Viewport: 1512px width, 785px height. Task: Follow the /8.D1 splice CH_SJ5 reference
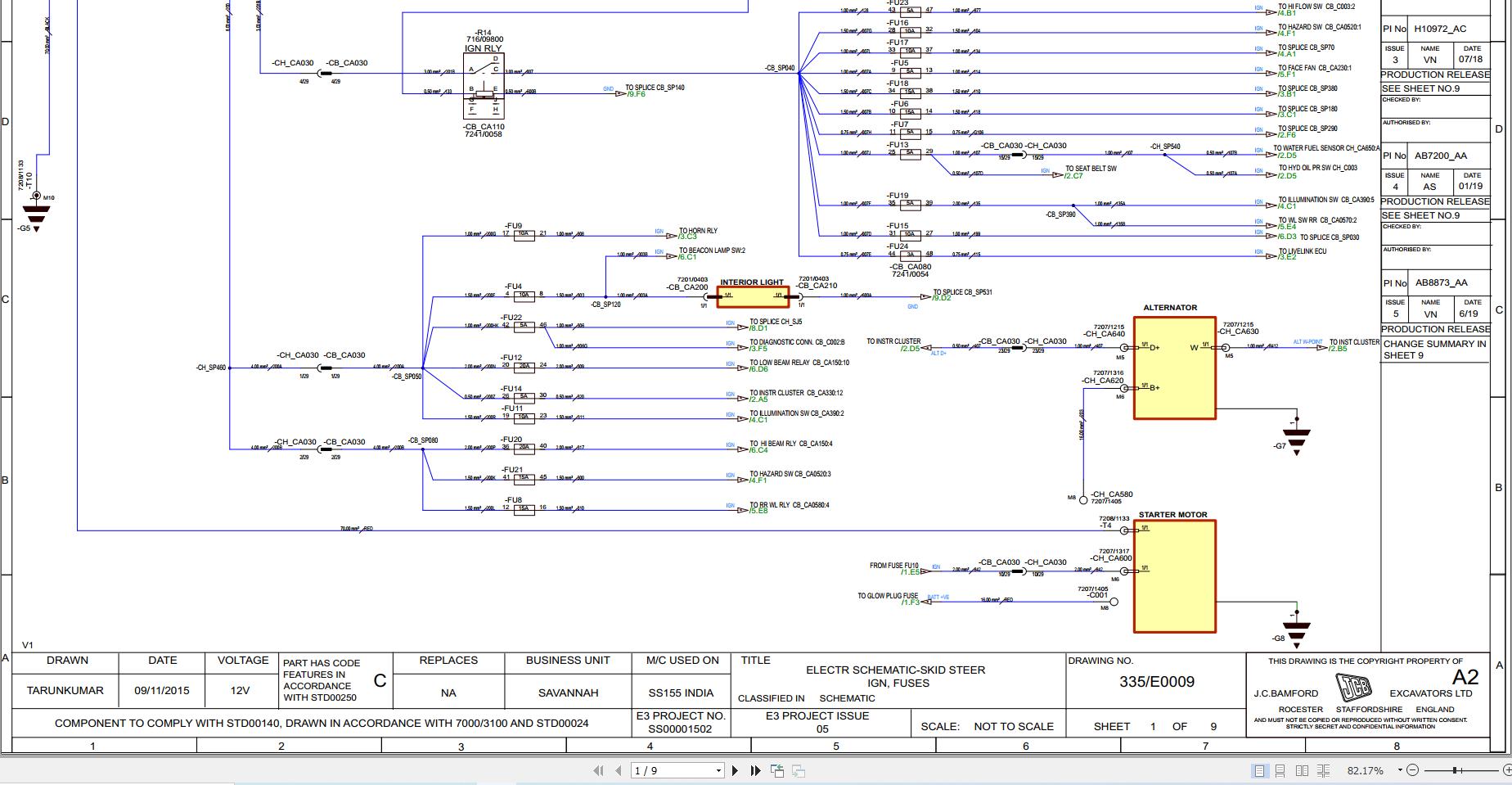(758, 328)
